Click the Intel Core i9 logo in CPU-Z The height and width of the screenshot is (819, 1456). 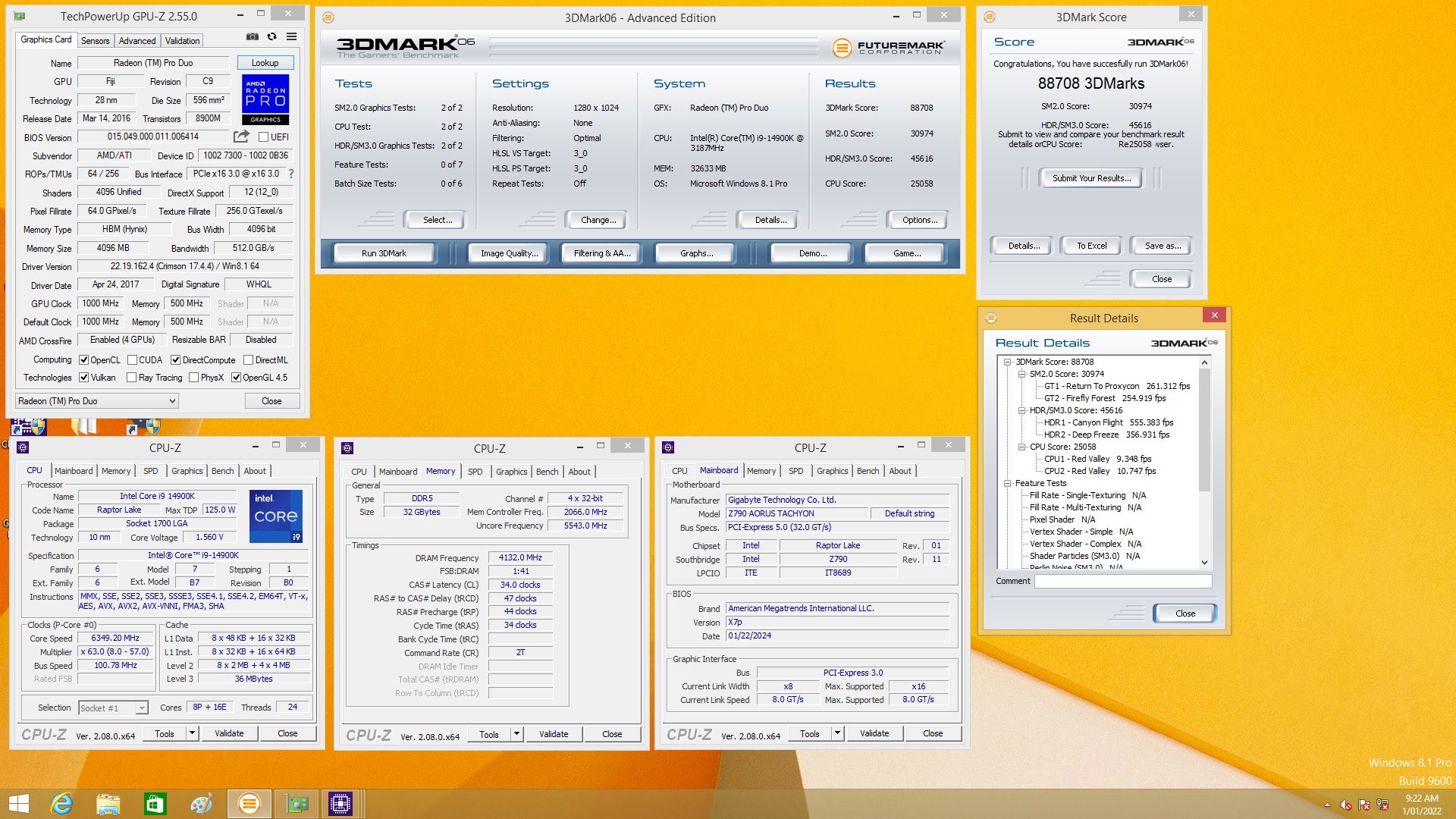coord(276,516)
